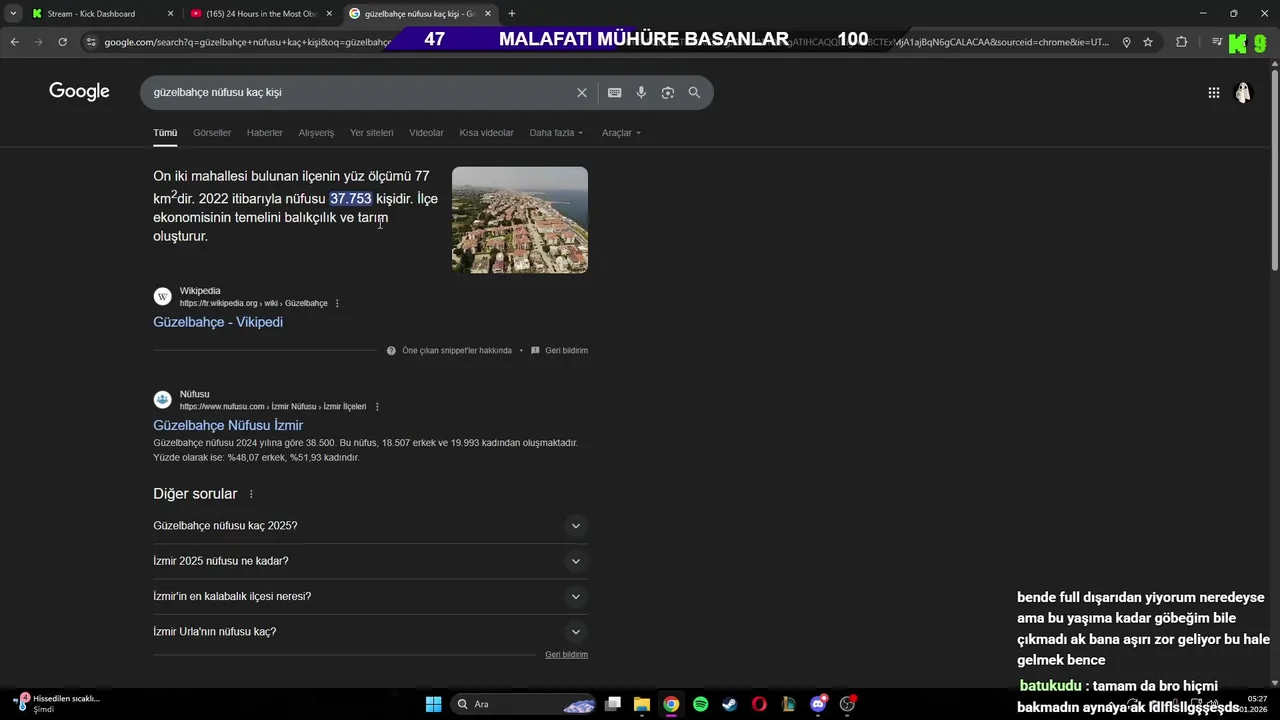The width and height of the screenshot is (1280, 720).
Task: Open Task View on taskbar
Action: point(613,704)
